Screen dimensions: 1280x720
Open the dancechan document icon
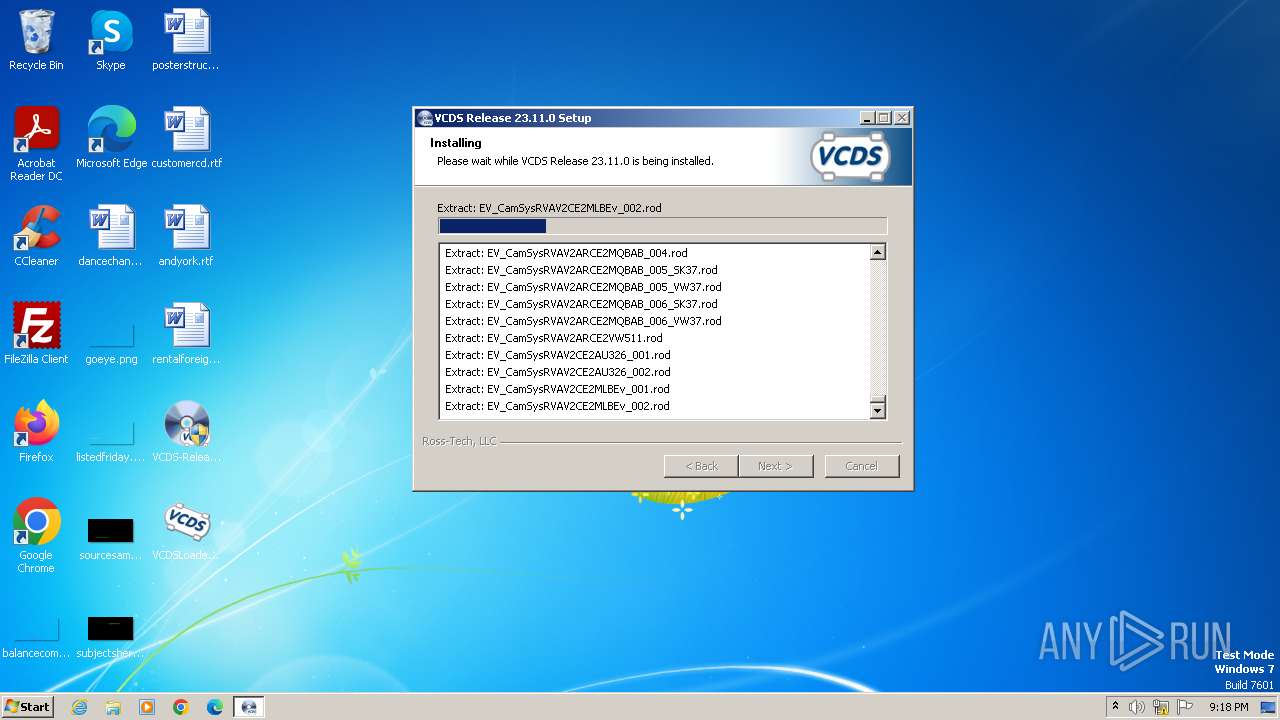click(x=110, y=236)
